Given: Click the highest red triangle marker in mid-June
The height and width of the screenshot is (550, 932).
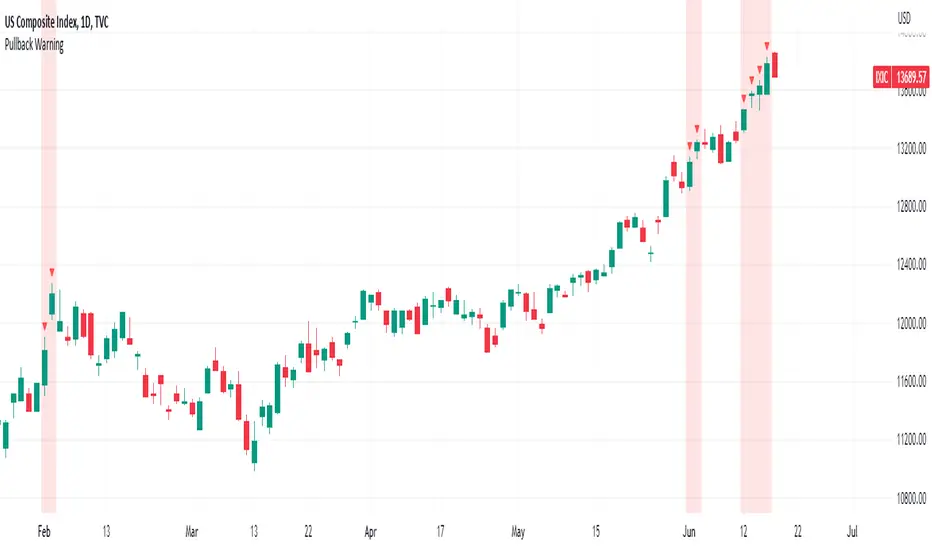Looking at the screenshot, I should click(x=767, y=46).
